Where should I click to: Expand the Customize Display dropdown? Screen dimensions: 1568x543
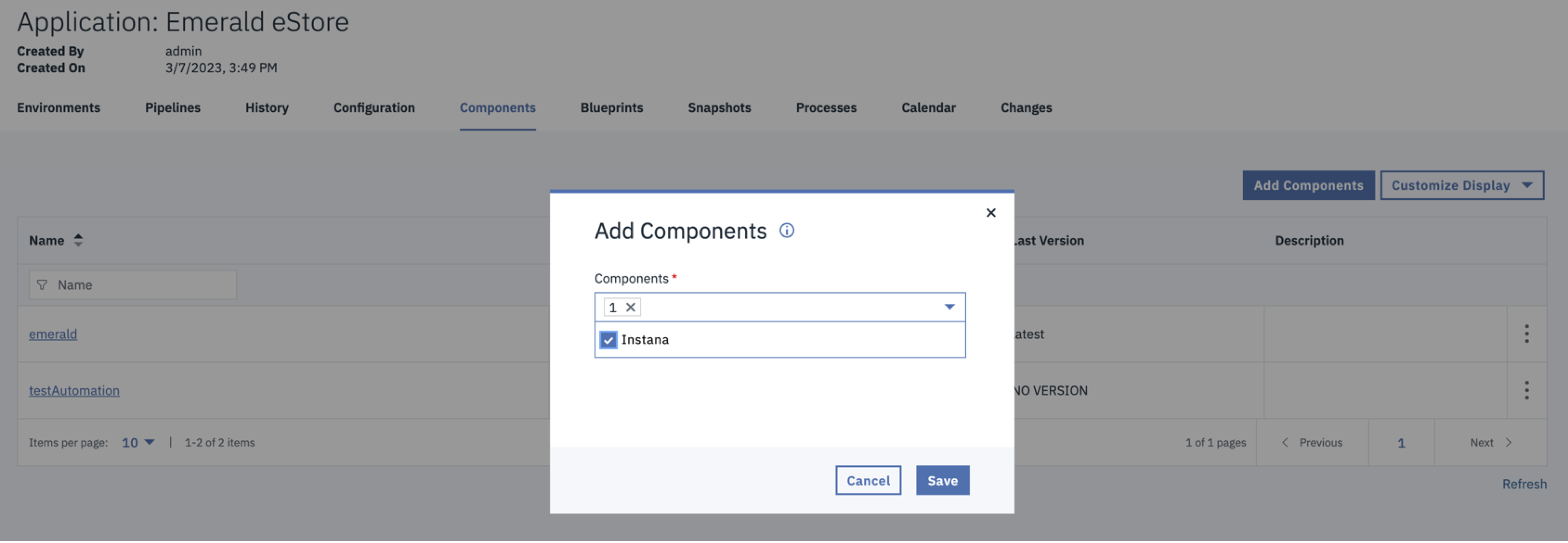pyautogui.click(x=1462, y=185)
